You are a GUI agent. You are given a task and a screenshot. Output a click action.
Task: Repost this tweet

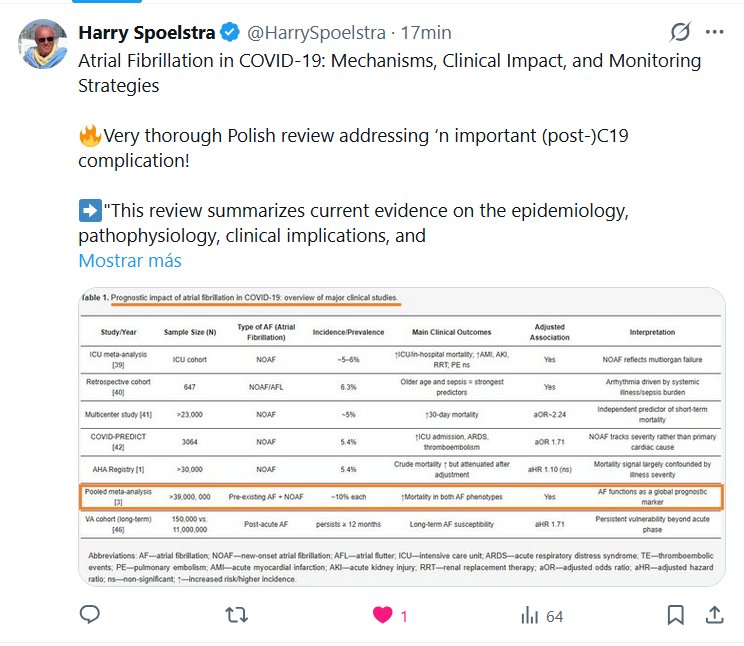coord(237,615)
